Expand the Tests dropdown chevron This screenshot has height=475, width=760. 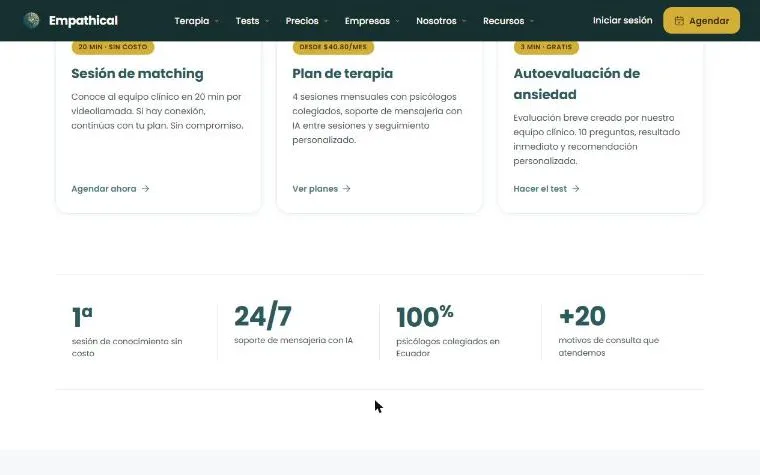(x=267, y=21)
